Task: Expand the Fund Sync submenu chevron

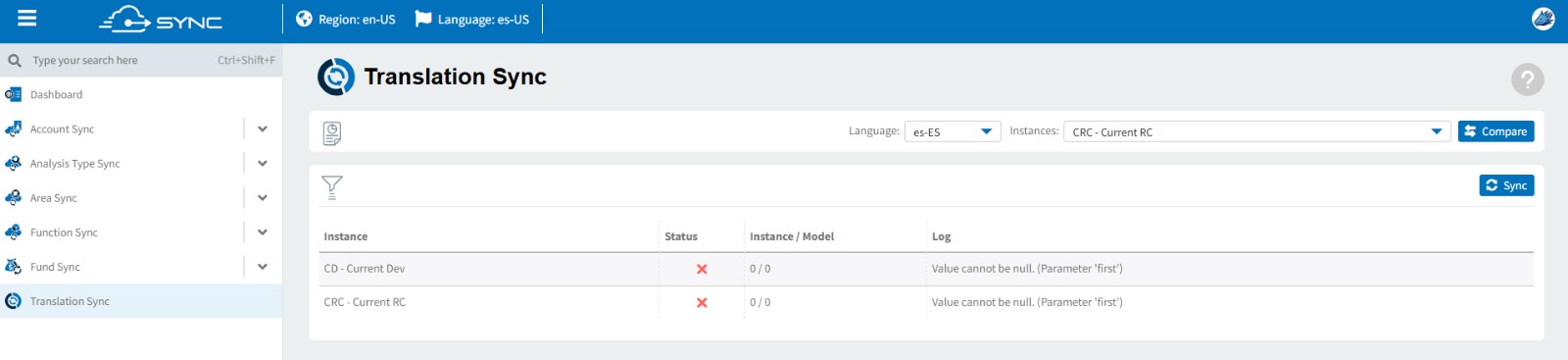Action: tap(263, 267)
